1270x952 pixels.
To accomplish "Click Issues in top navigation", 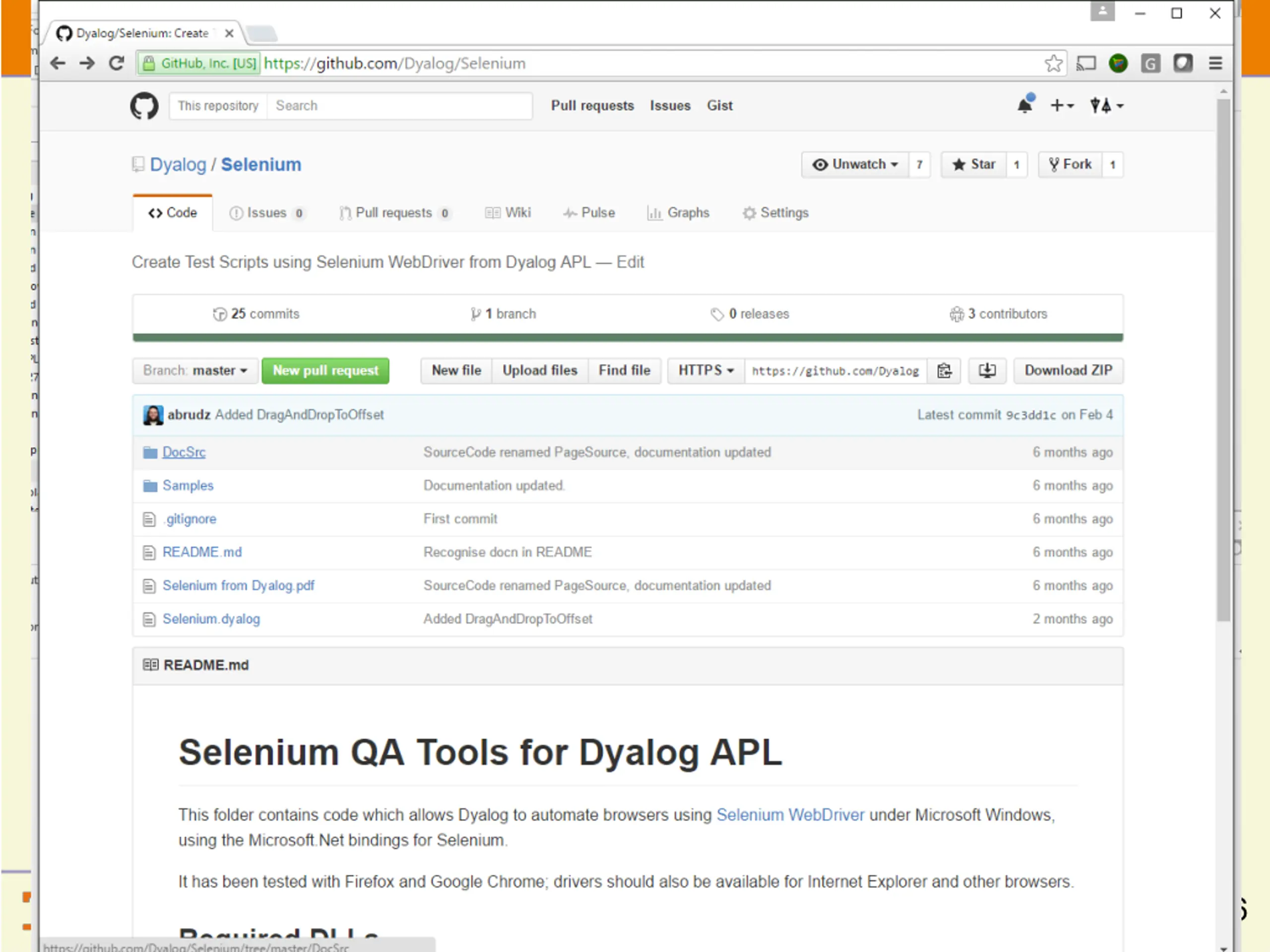I will coord(670,106).
